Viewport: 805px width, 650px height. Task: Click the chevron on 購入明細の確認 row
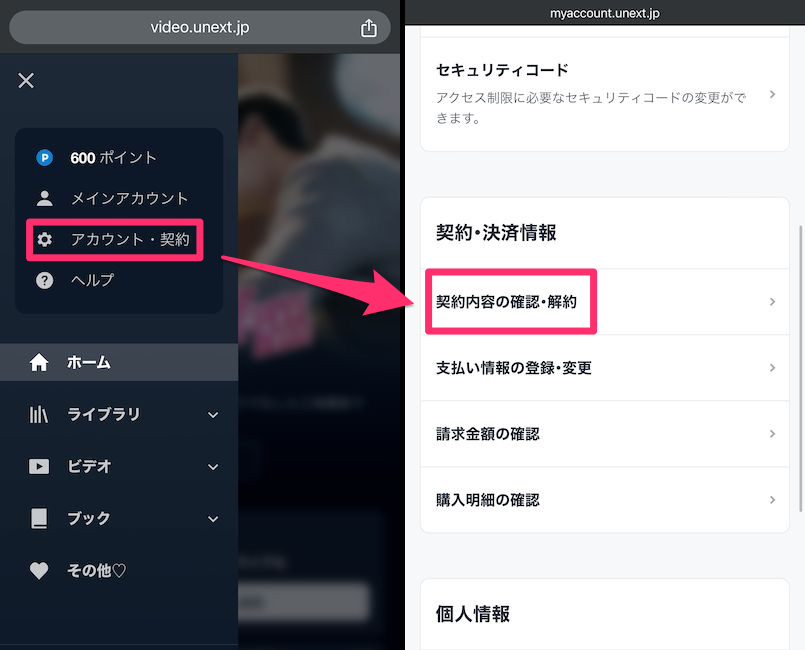(772, 500)
